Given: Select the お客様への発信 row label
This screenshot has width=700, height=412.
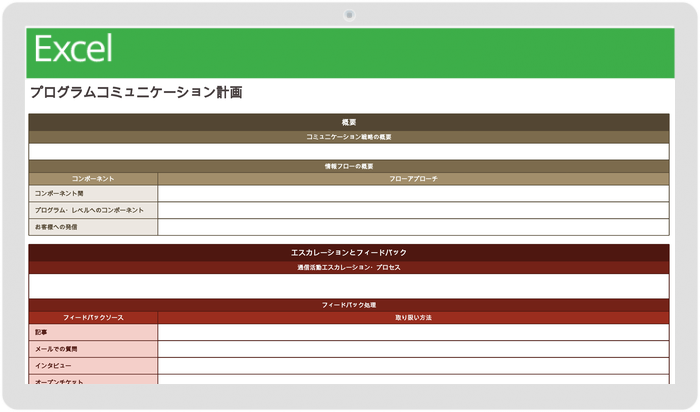Looking at the screenshot, I should tap(93, 227).
